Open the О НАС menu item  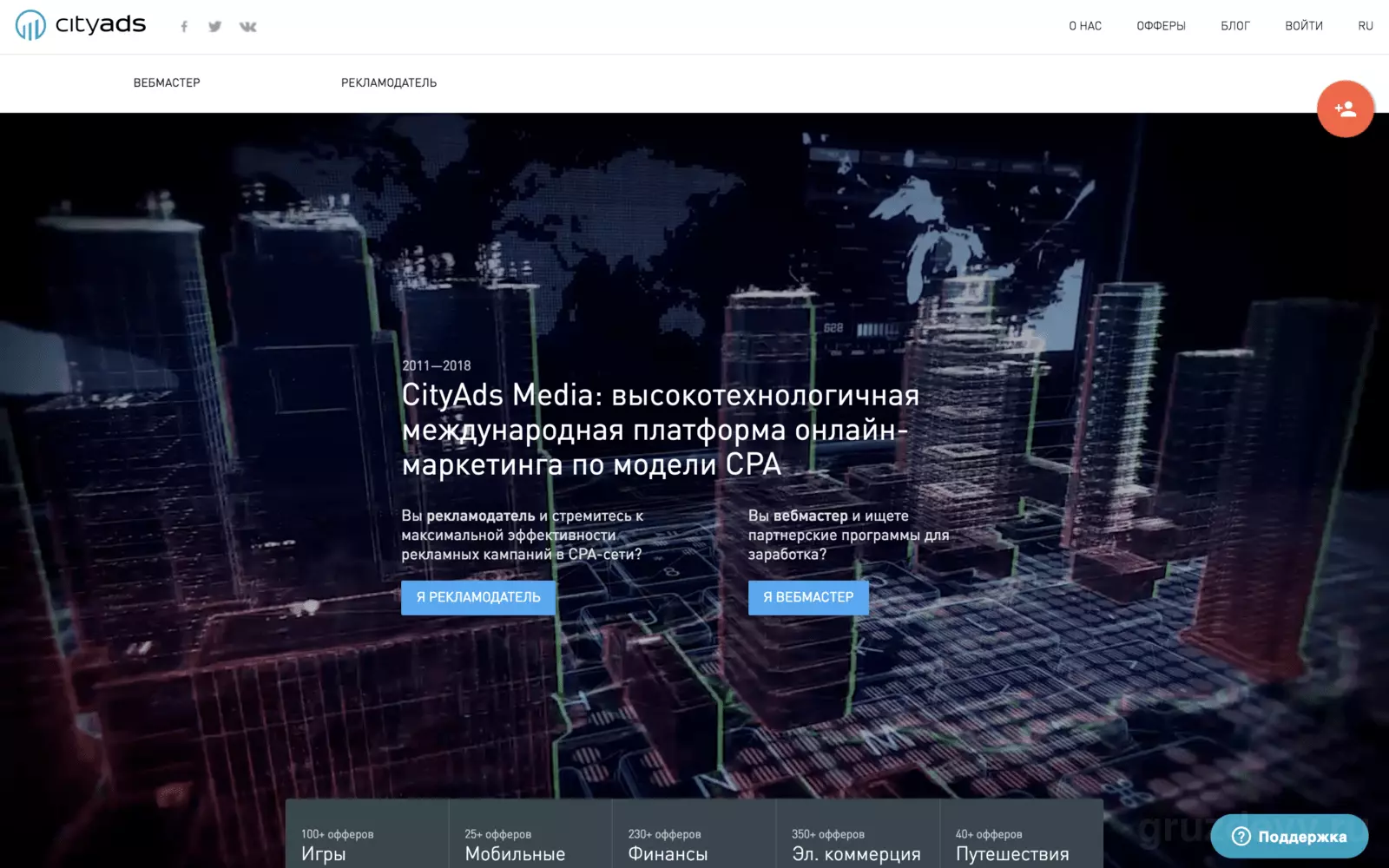1085,26
